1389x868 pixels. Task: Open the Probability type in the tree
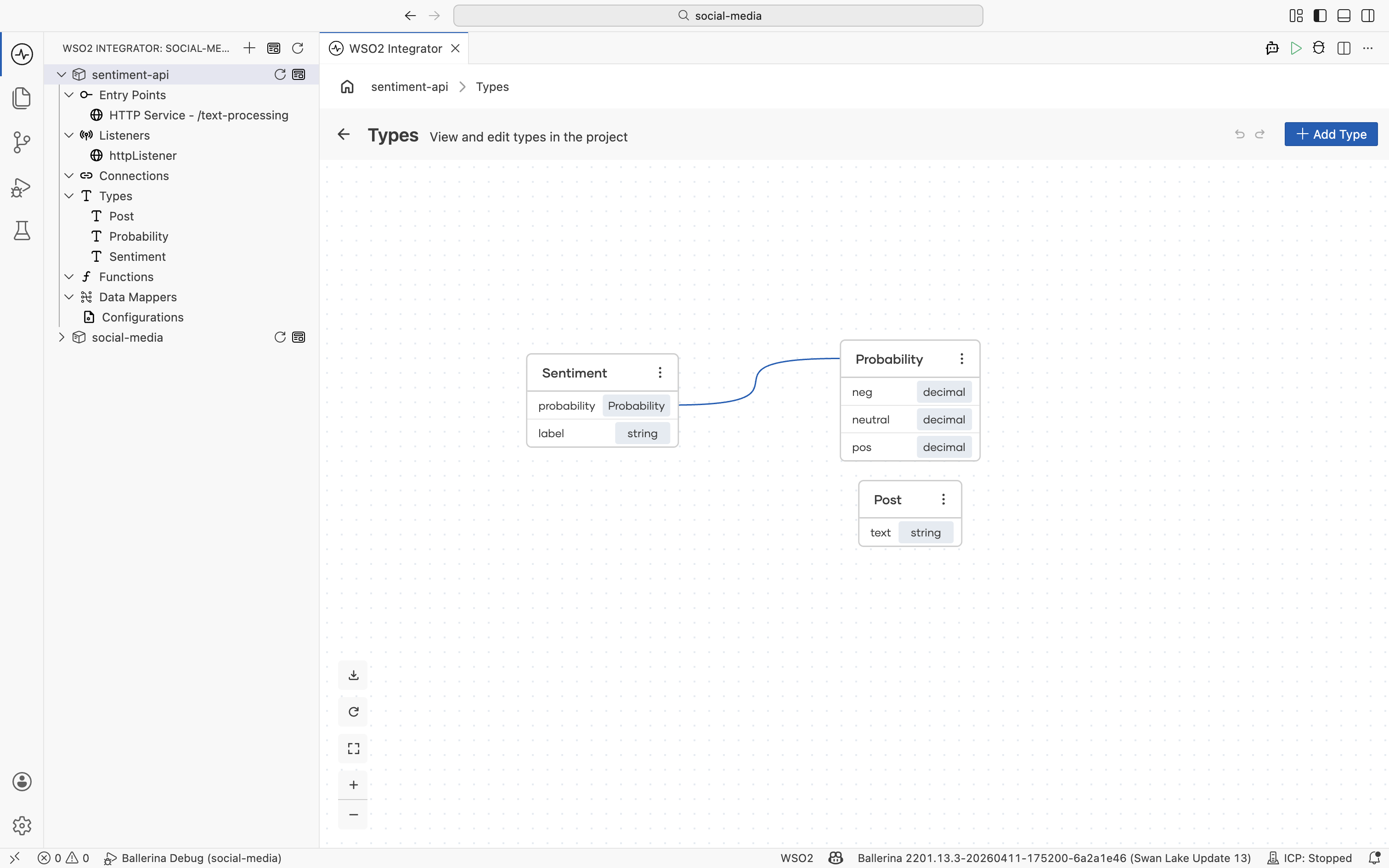pos(138,236)
